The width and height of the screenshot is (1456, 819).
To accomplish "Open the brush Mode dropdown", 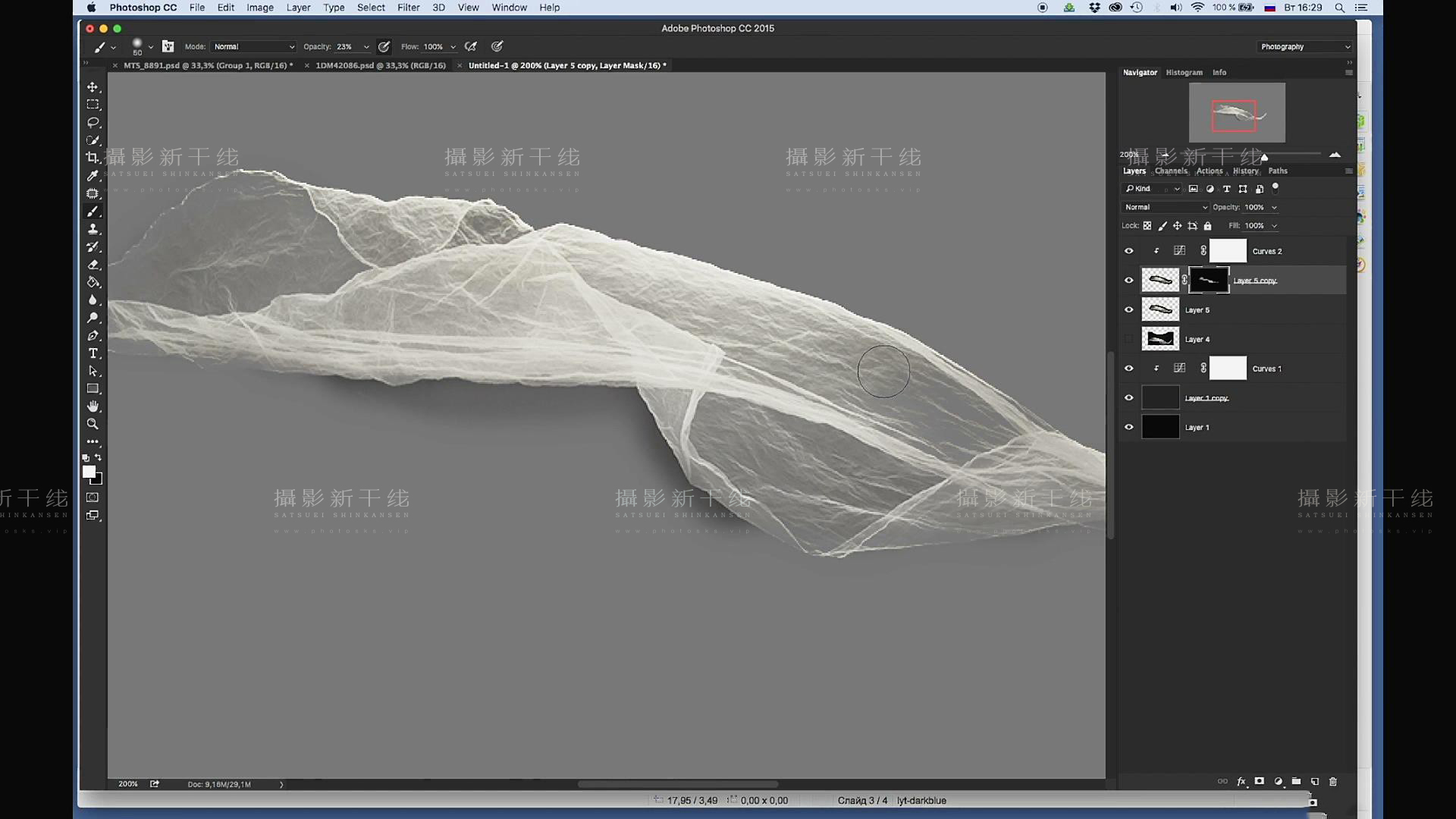I will point(254,46).
